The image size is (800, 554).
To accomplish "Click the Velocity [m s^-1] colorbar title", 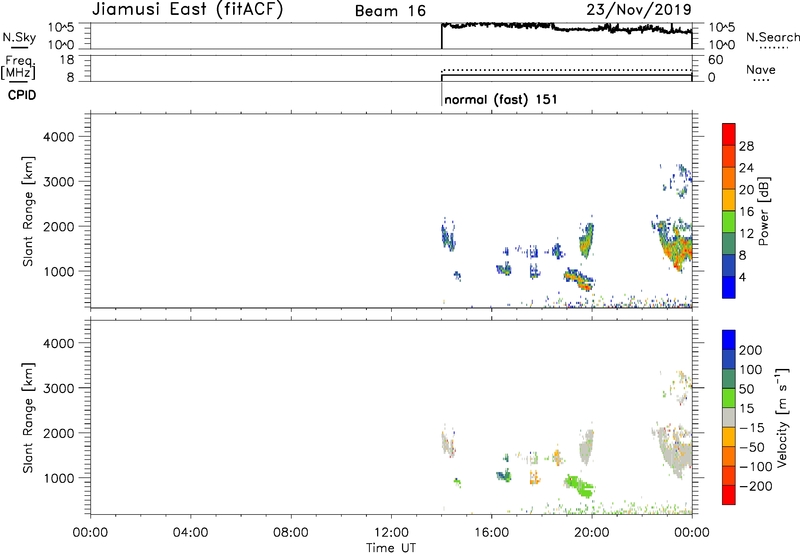I will (782, 417).
